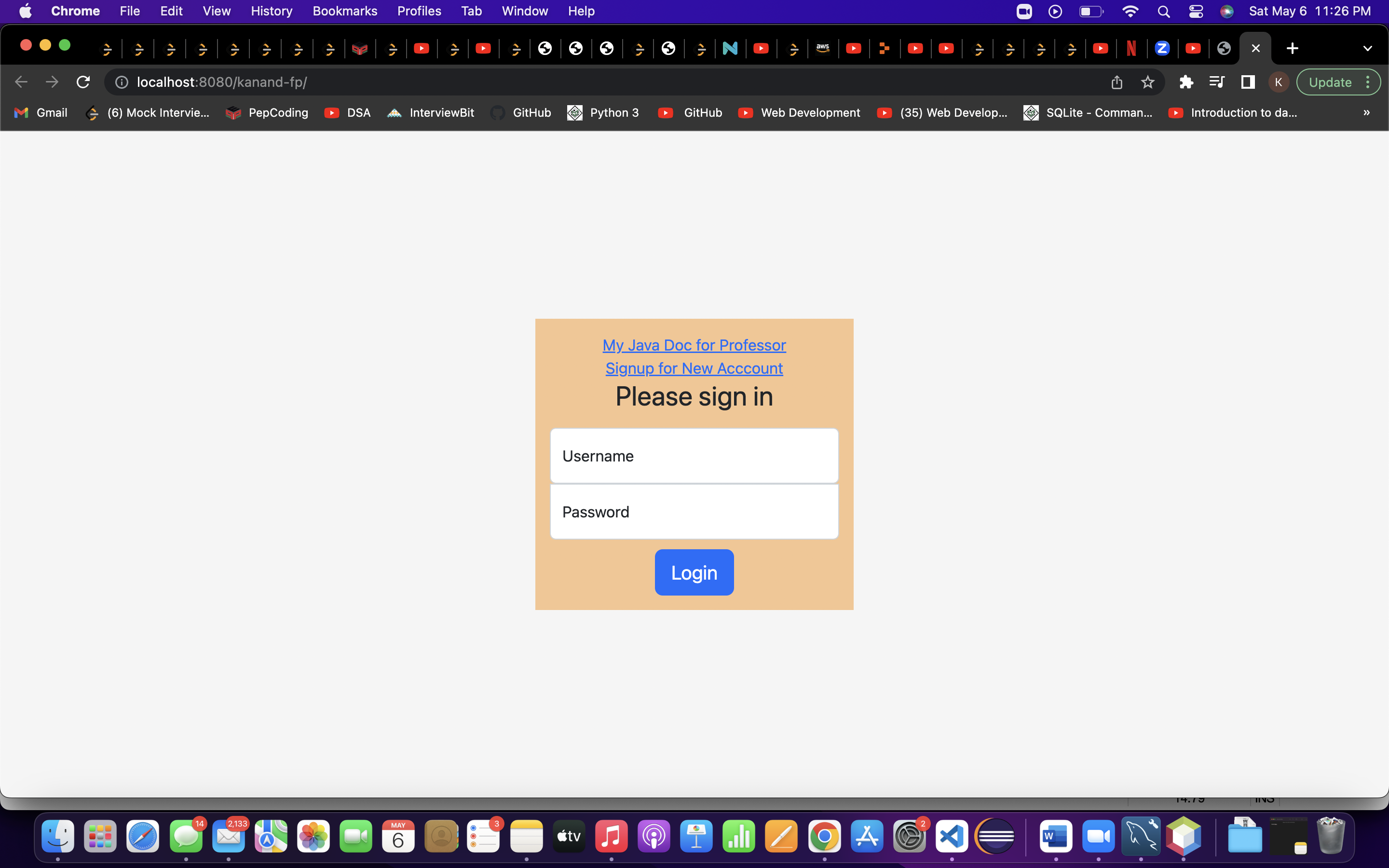View site information icon
1389x868 pixels.
[122, 82]
